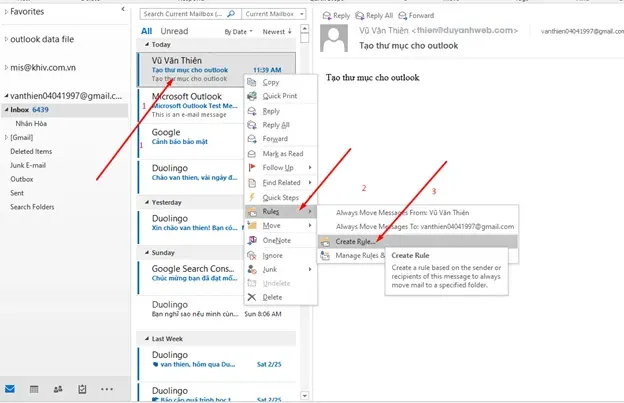Viewport: 624px width, 403px height.
Task: Click Forward in reading pane
Action: [416, 16]
